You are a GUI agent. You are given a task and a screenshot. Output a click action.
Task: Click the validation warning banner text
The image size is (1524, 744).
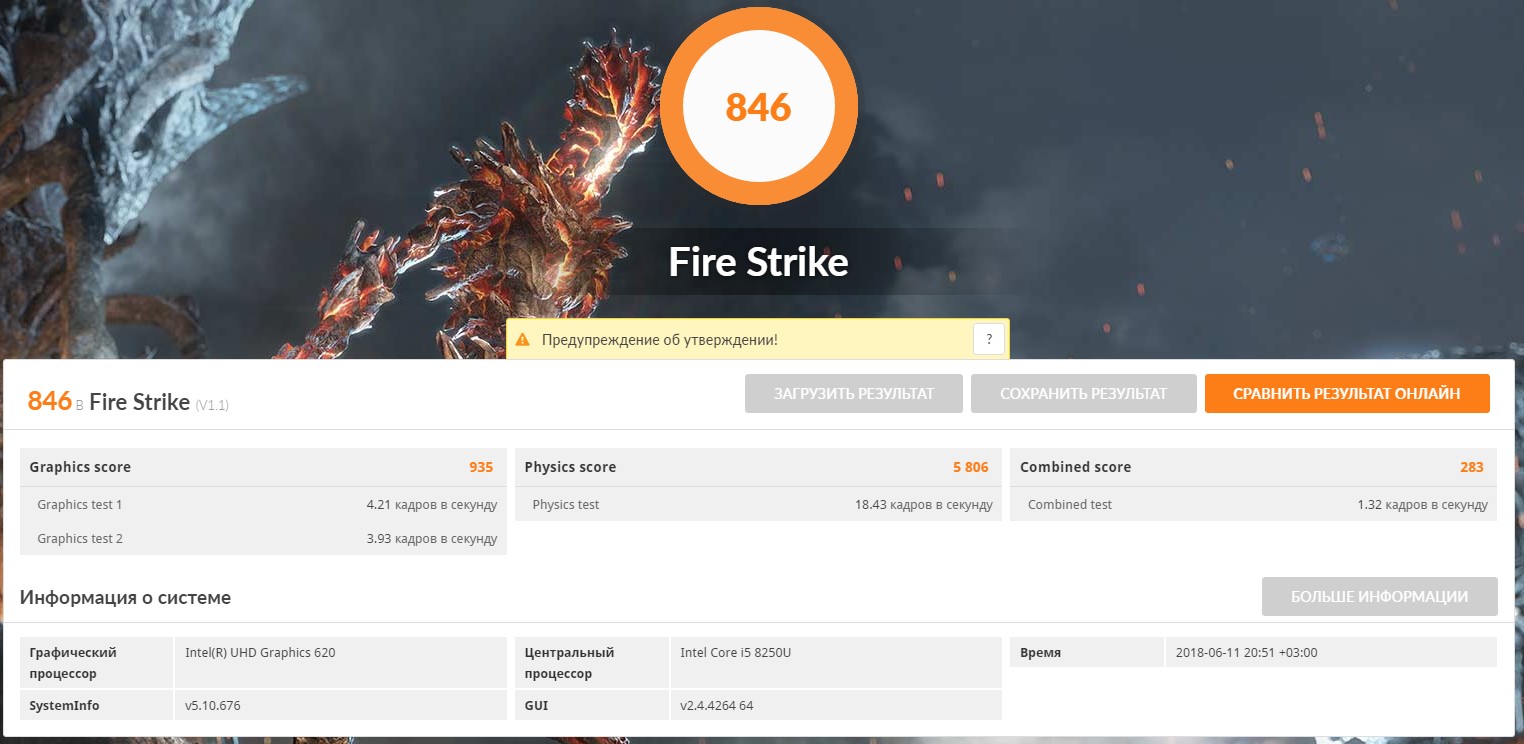[x=660, y=340]
